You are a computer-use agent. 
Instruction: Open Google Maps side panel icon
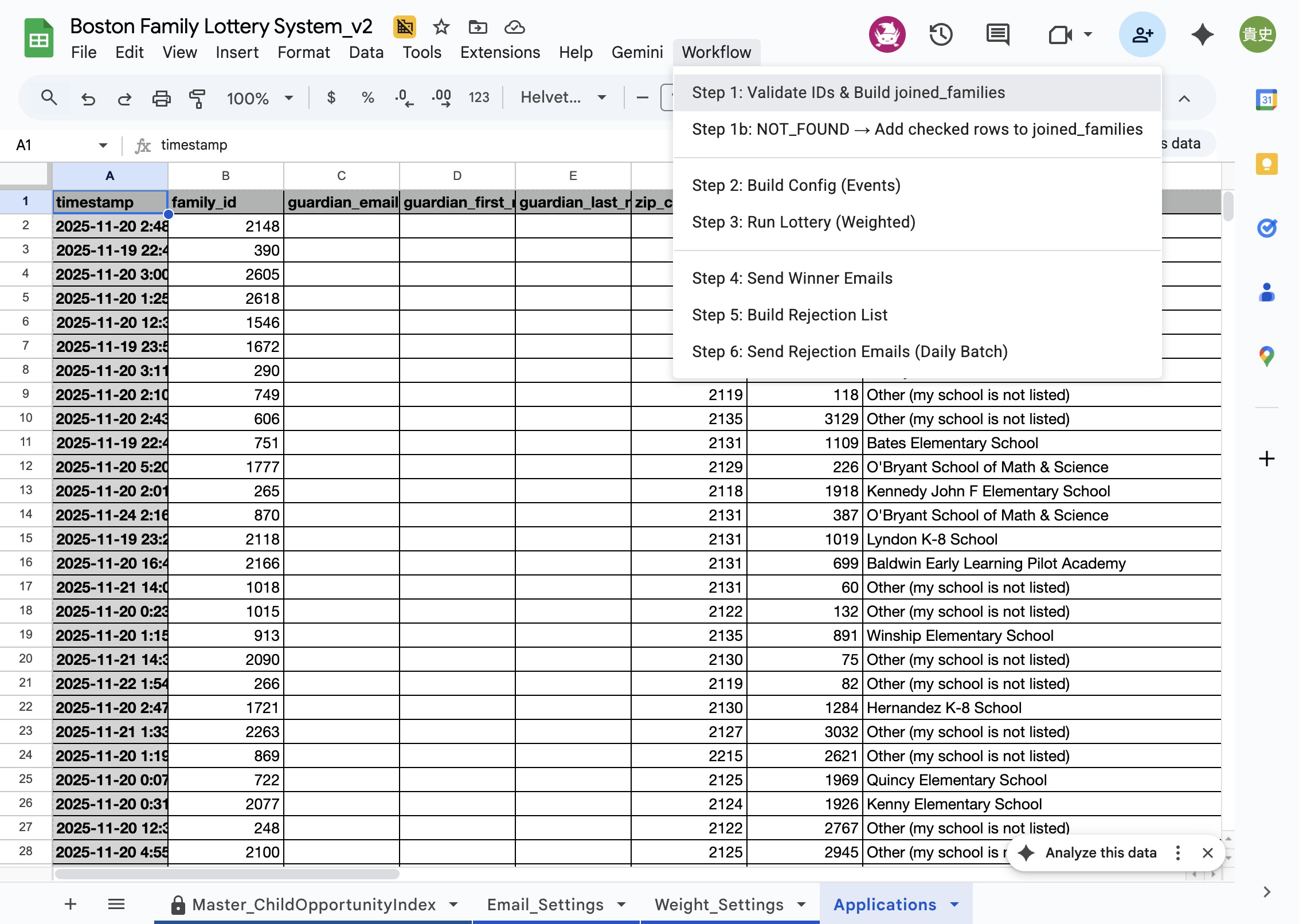1266,357
